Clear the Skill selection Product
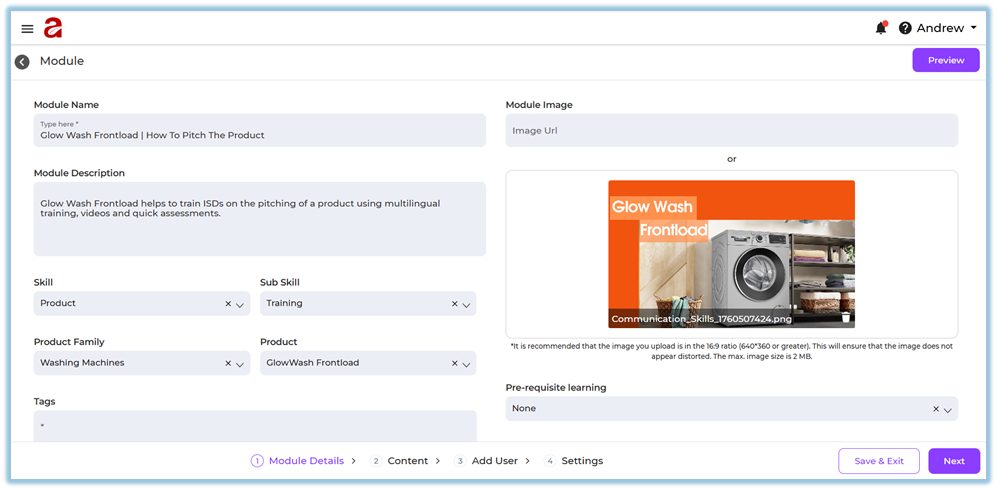The image size is (997, 490). pyautogui.click(x=227, y=304)
